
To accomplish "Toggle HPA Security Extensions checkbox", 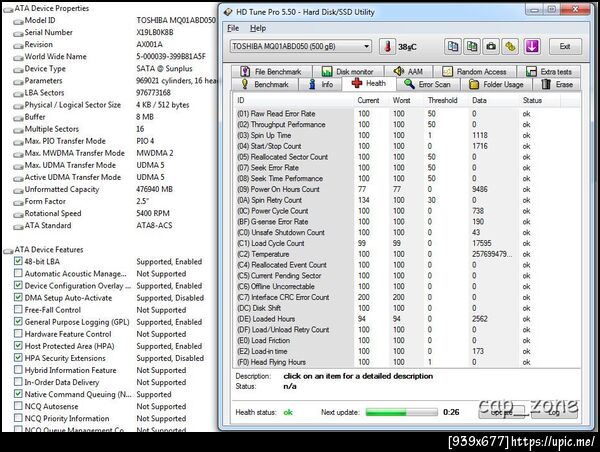I will click(18, 357).
